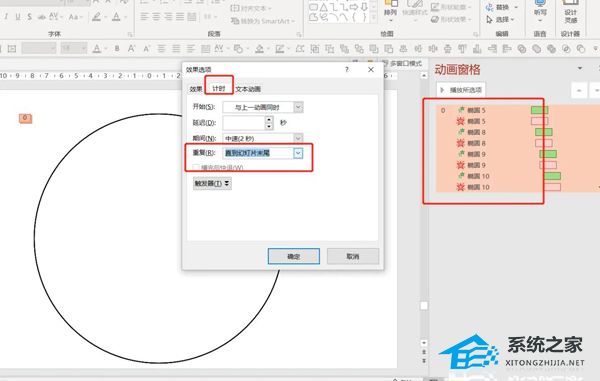
Task: Open the 排列 arrange menu
Action: pos(391,11)
